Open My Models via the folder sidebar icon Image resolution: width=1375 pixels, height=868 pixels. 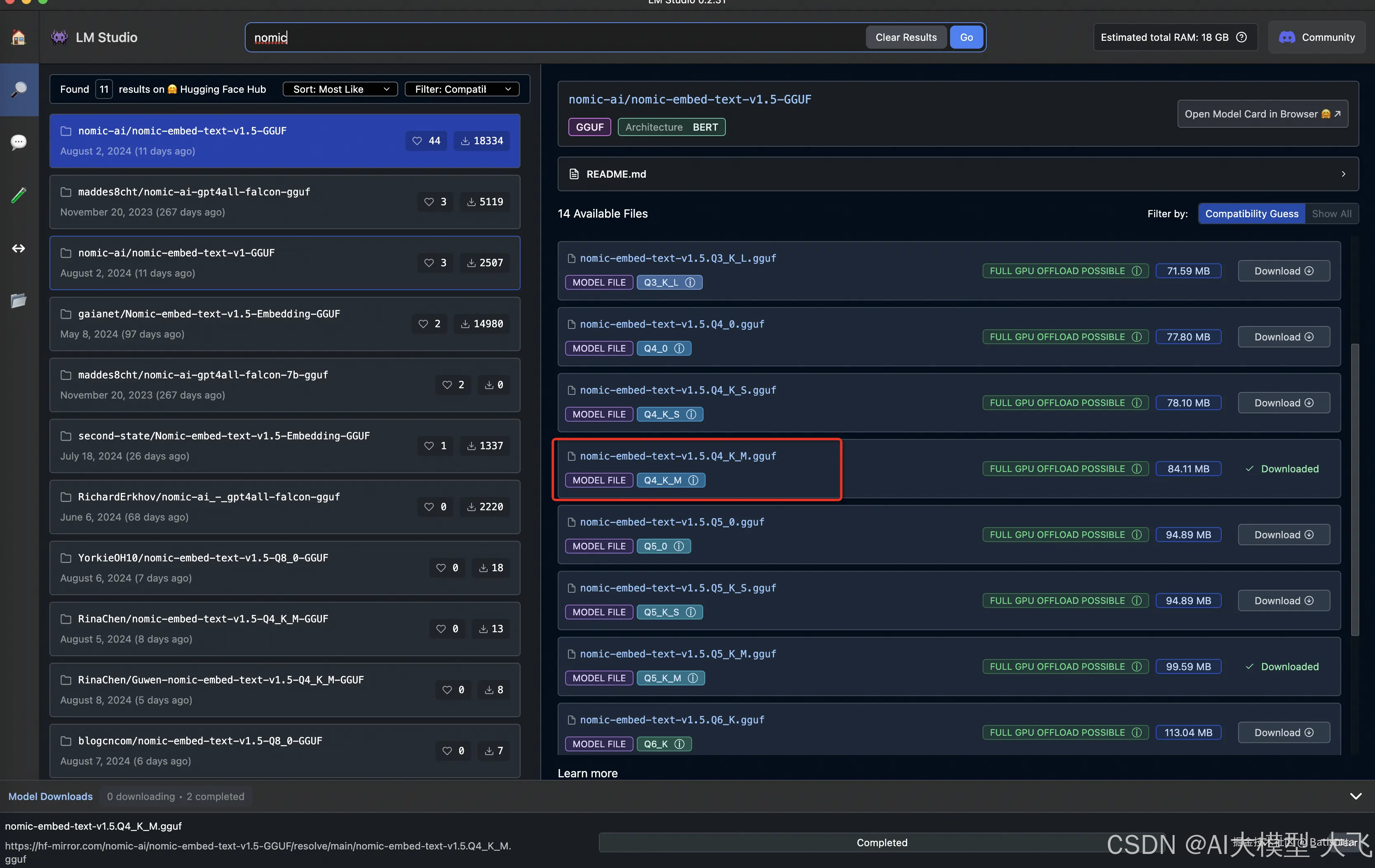(19, 301)
